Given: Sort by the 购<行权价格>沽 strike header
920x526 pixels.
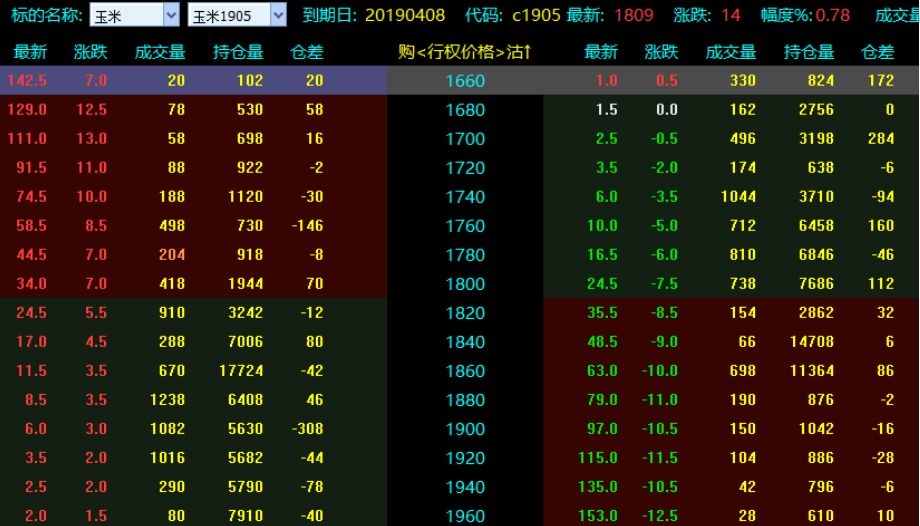Looking at the screenshot, I should coord(463,52).
